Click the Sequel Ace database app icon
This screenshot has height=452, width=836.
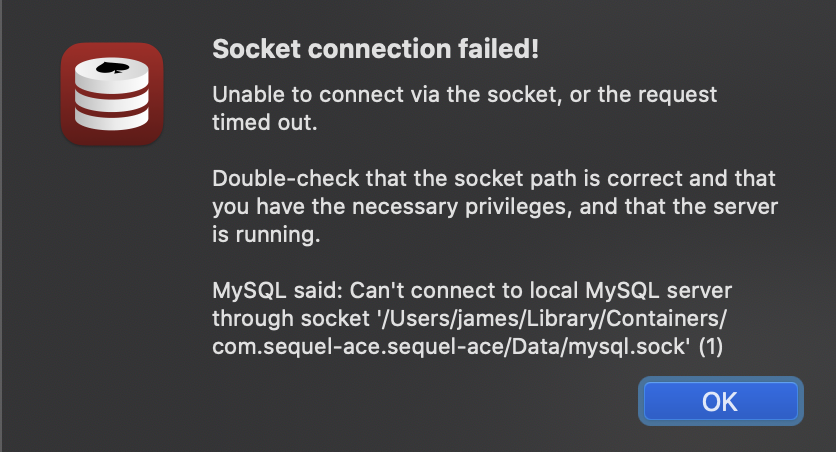tap(112, 94)
